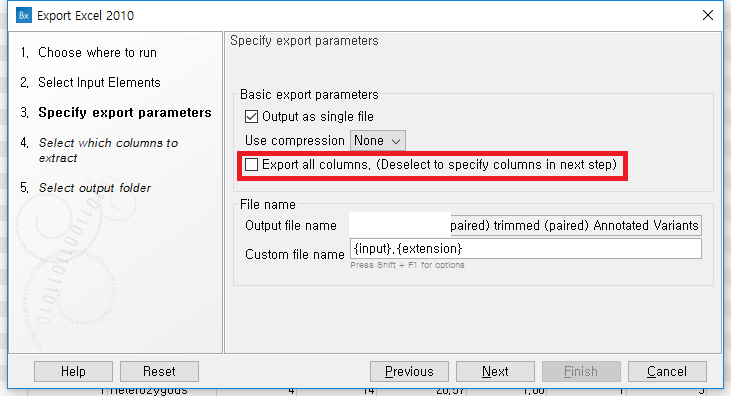Click the Output file name field

point(525,225)
